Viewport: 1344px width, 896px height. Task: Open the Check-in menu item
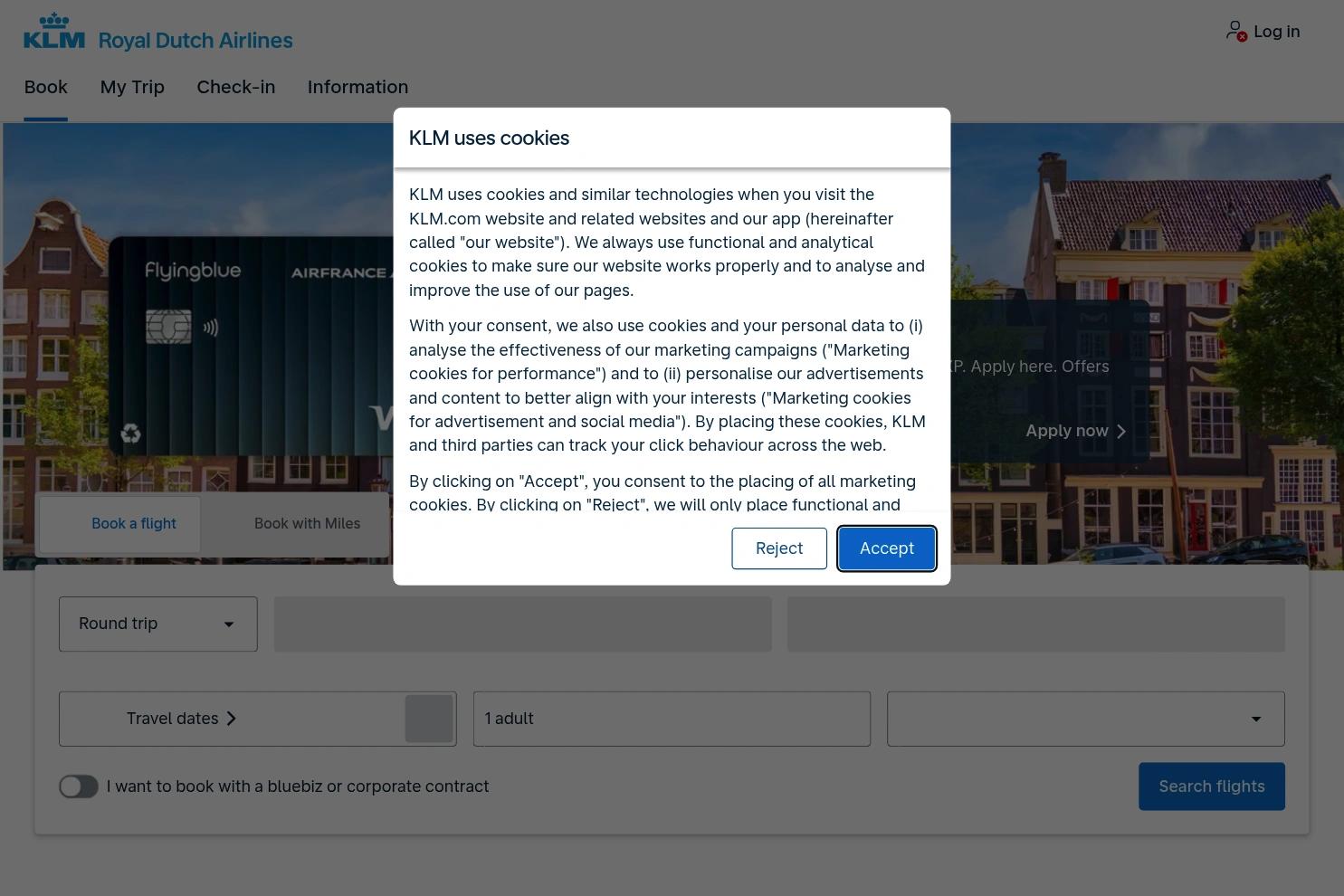pos(236,87)
